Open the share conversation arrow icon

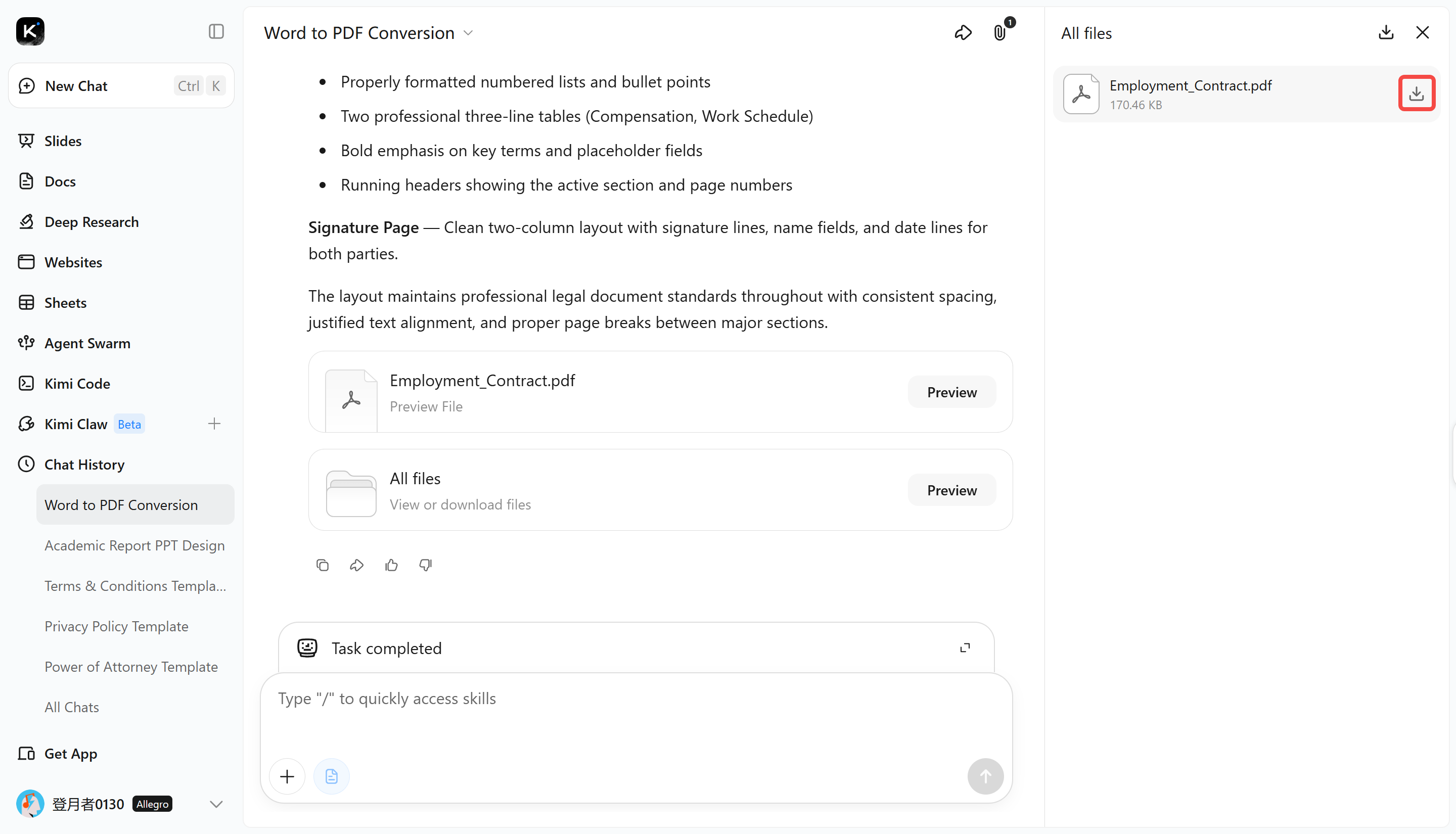pyautogui.click(x=963, y=33)
